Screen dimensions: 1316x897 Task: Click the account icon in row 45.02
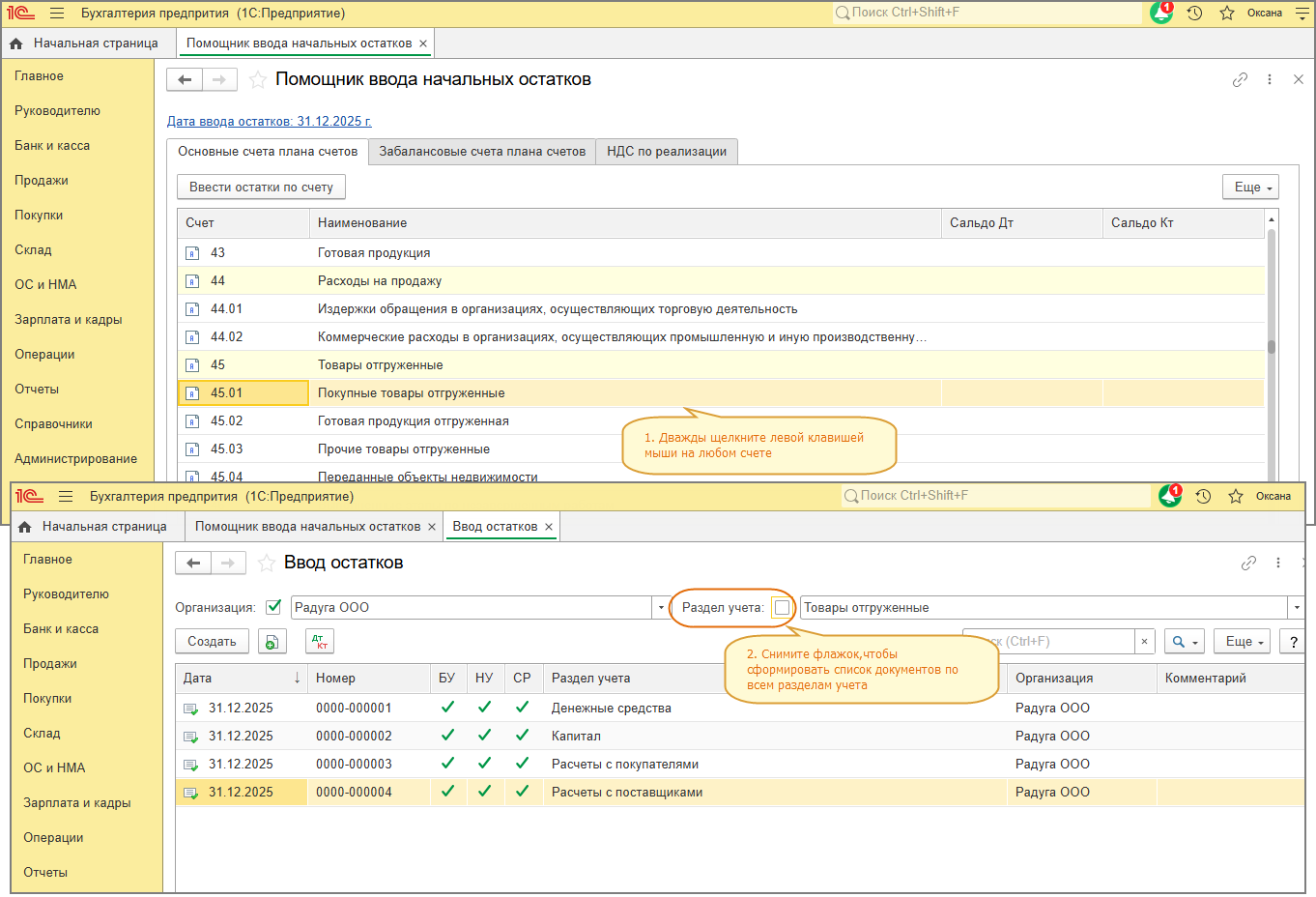click(192, 421)
